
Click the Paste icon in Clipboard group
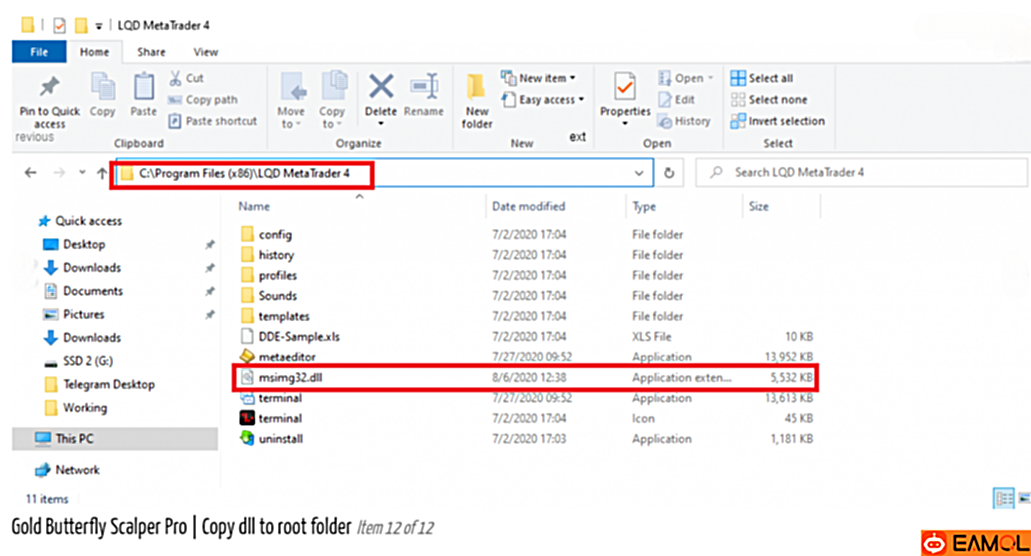pyautogui.click(x=144, y=88)
